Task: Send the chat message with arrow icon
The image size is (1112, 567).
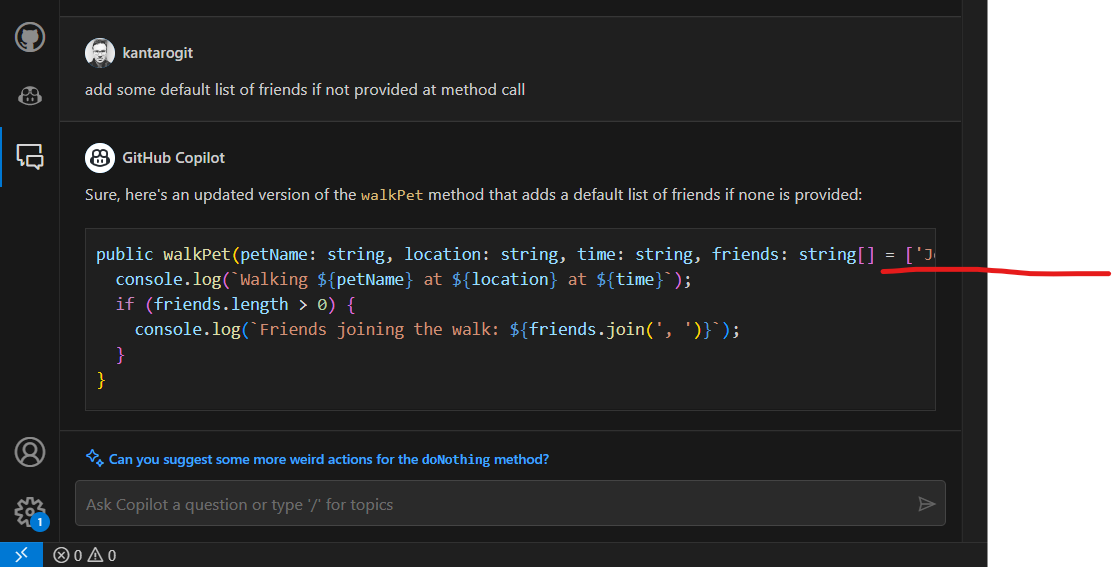Action: [926, 504]
